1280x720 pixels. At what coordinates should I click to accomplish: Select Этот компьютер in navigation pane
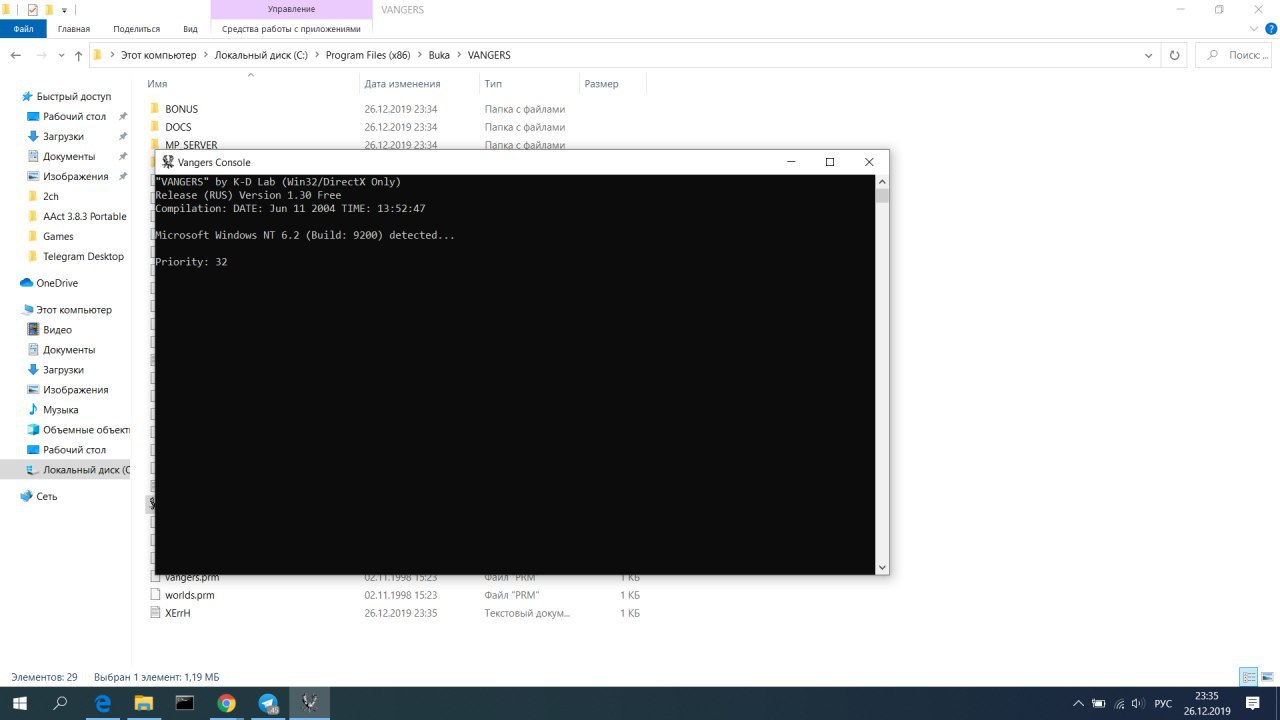point(74,310)
